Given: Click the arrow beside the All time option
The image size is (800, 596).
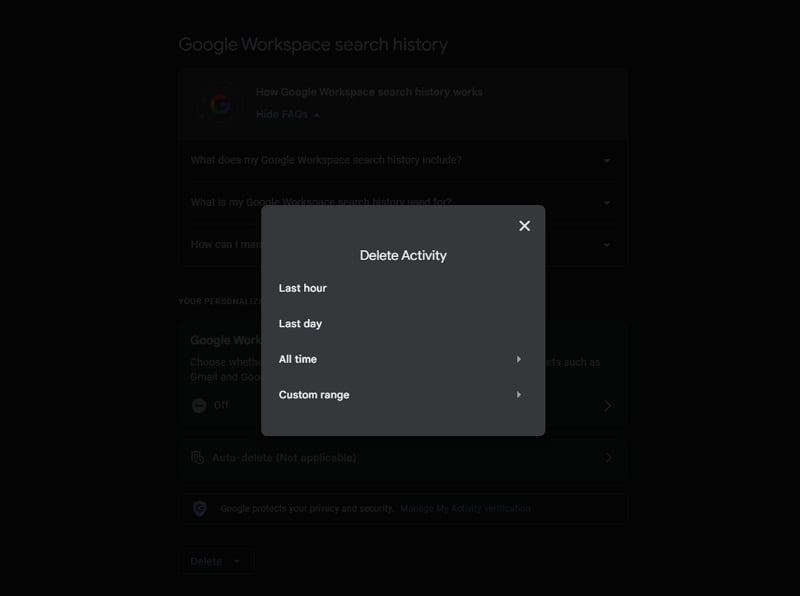Looking at the screenshot, I should pyautogui.click(x=520, y=359).
